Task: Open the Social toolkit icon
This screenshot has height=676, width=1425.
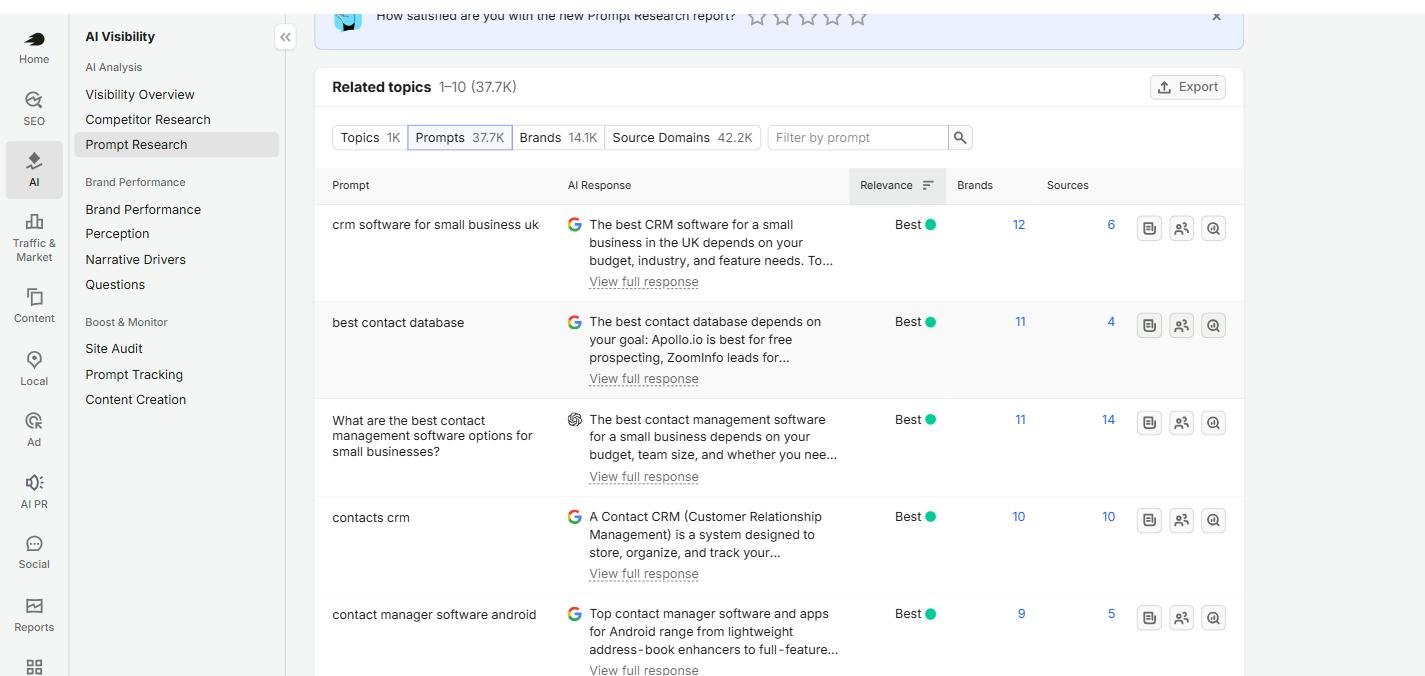Action: (34, 552)
